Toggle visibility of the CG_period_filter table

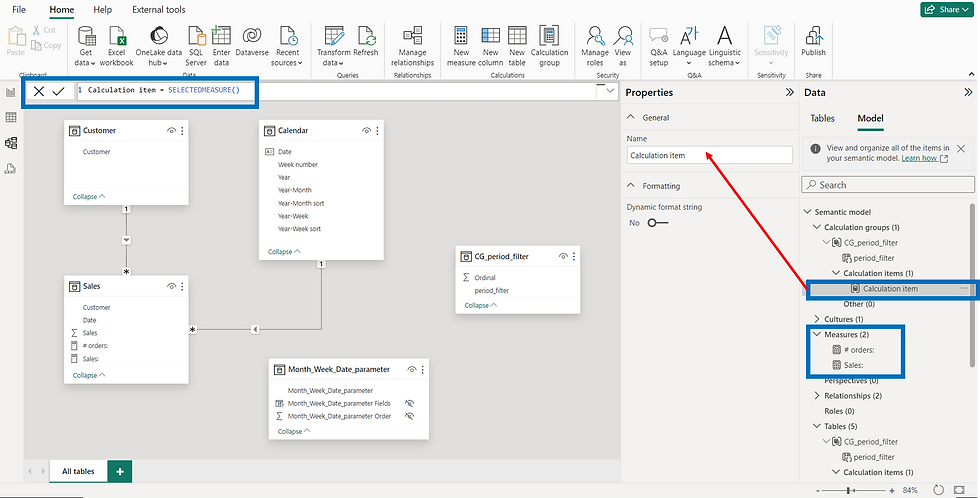tap(563, 256)
